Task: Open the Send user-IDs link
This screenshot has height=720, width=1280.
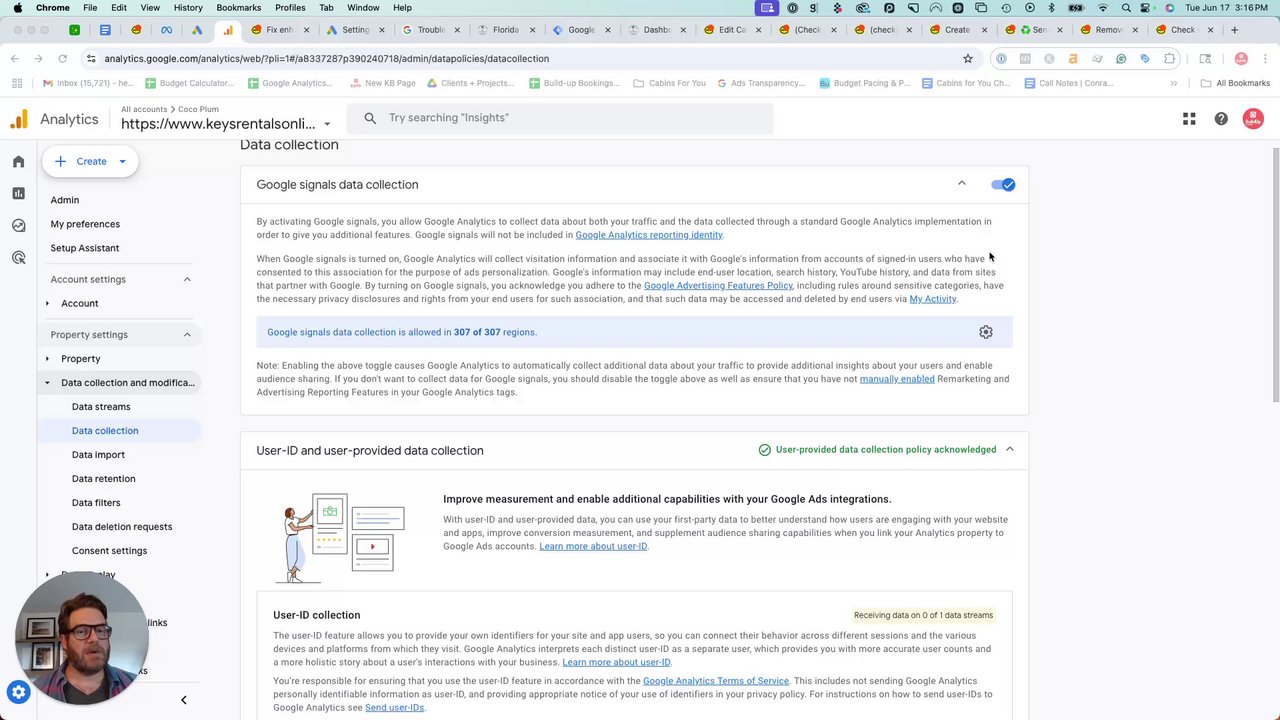Action: pos(394,708)
